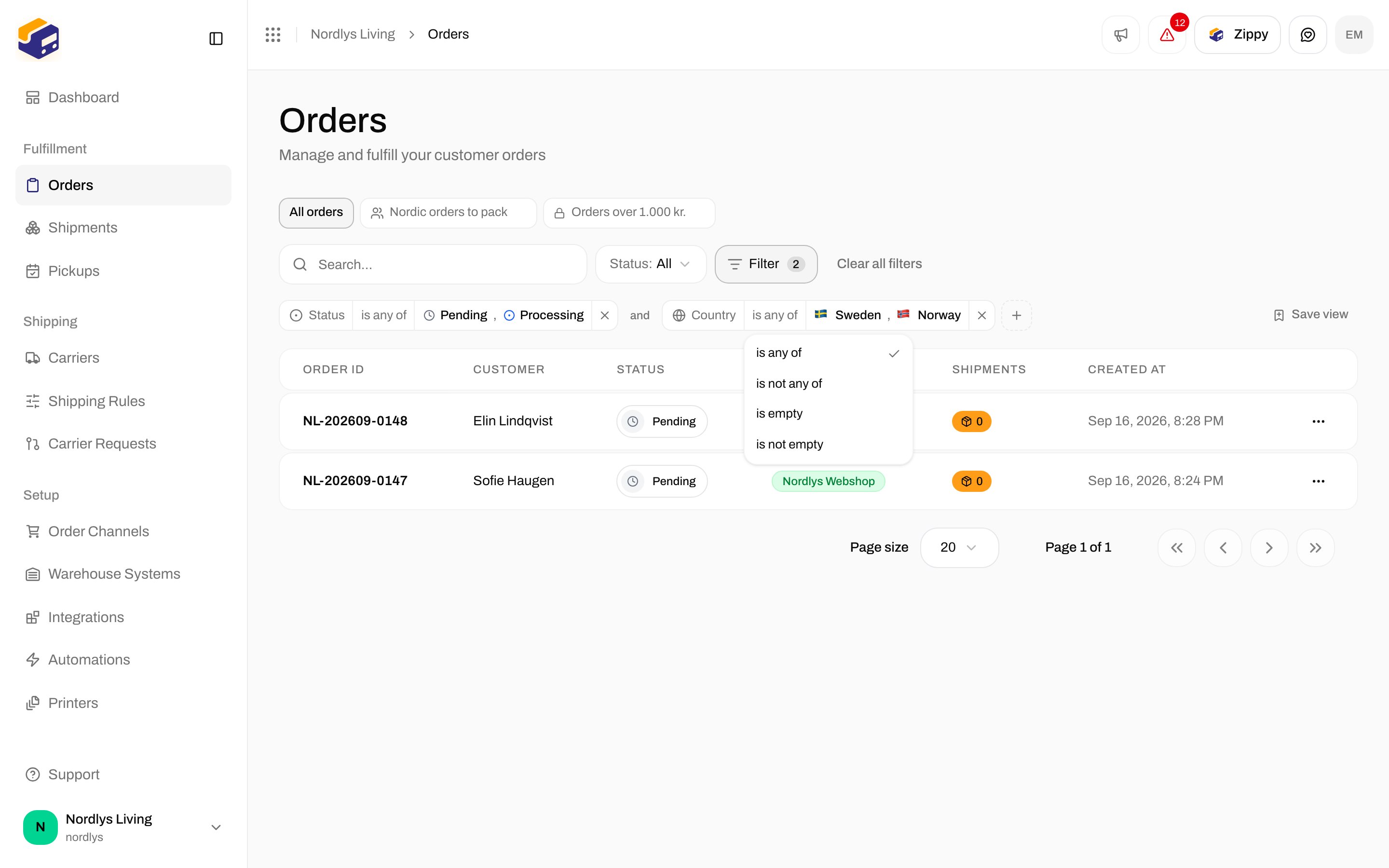Select the All orders view tab
The width and height of the screenshot is (1389, 868).
coord(316,213)
